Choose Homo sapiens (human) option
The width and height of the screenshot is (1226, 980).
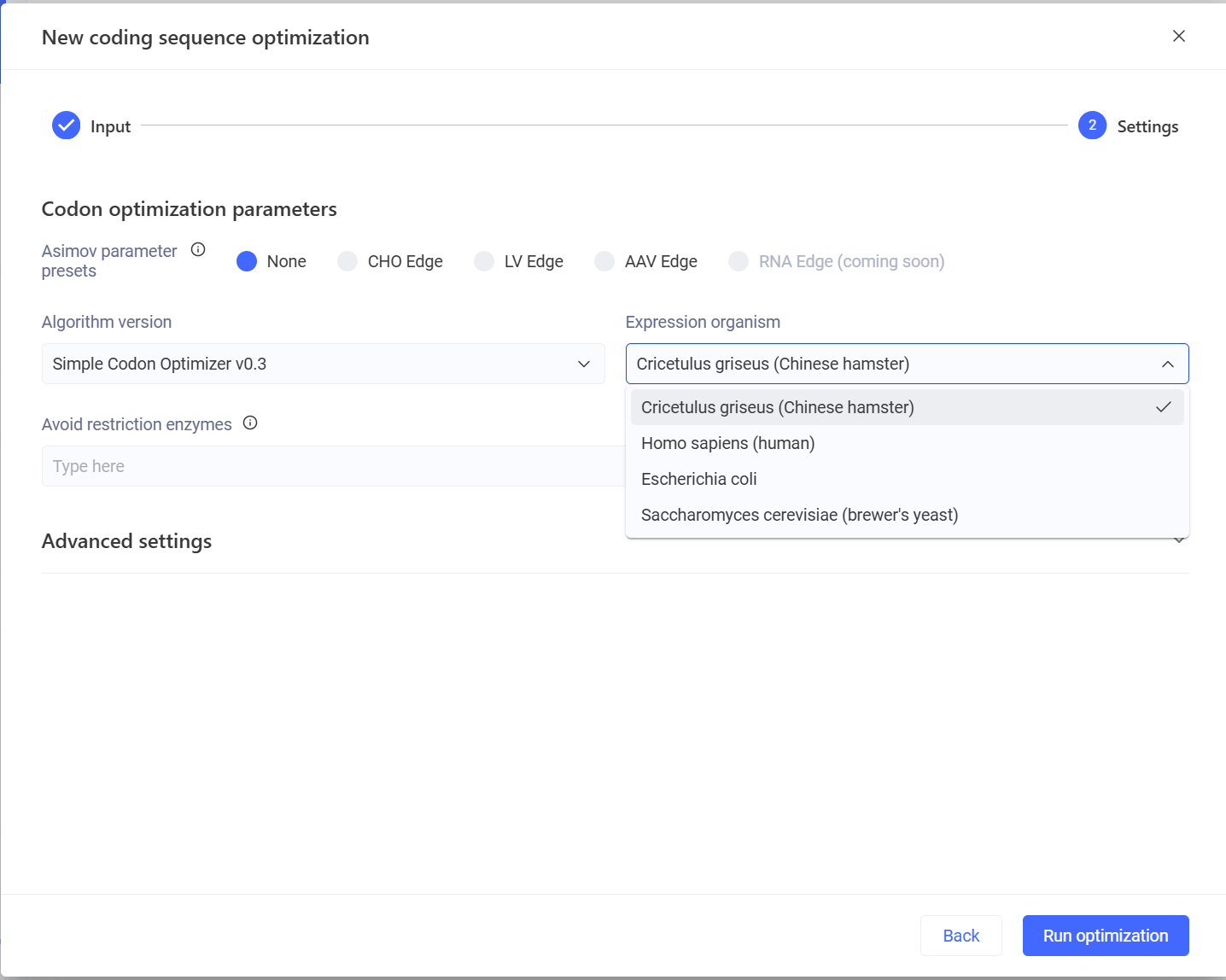[x=907, y=443]
